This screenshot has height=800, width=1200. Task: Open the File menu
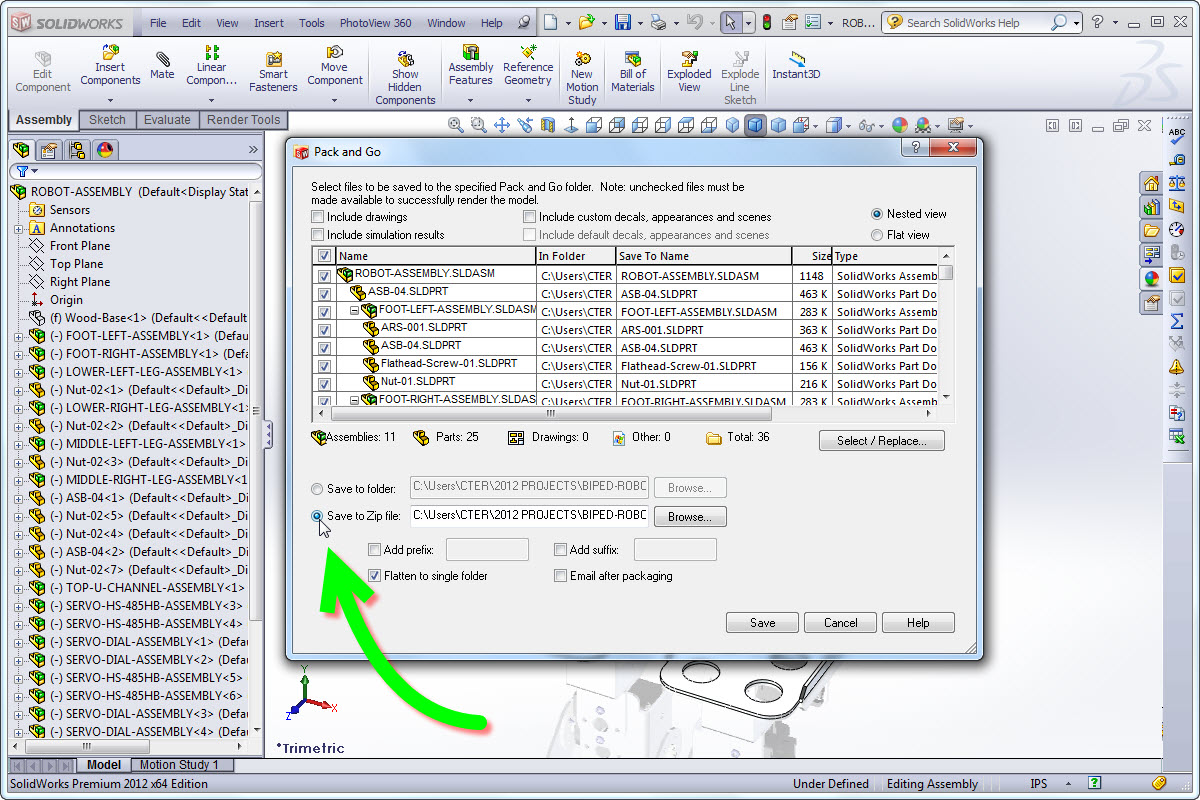click(x=158, y=23)
